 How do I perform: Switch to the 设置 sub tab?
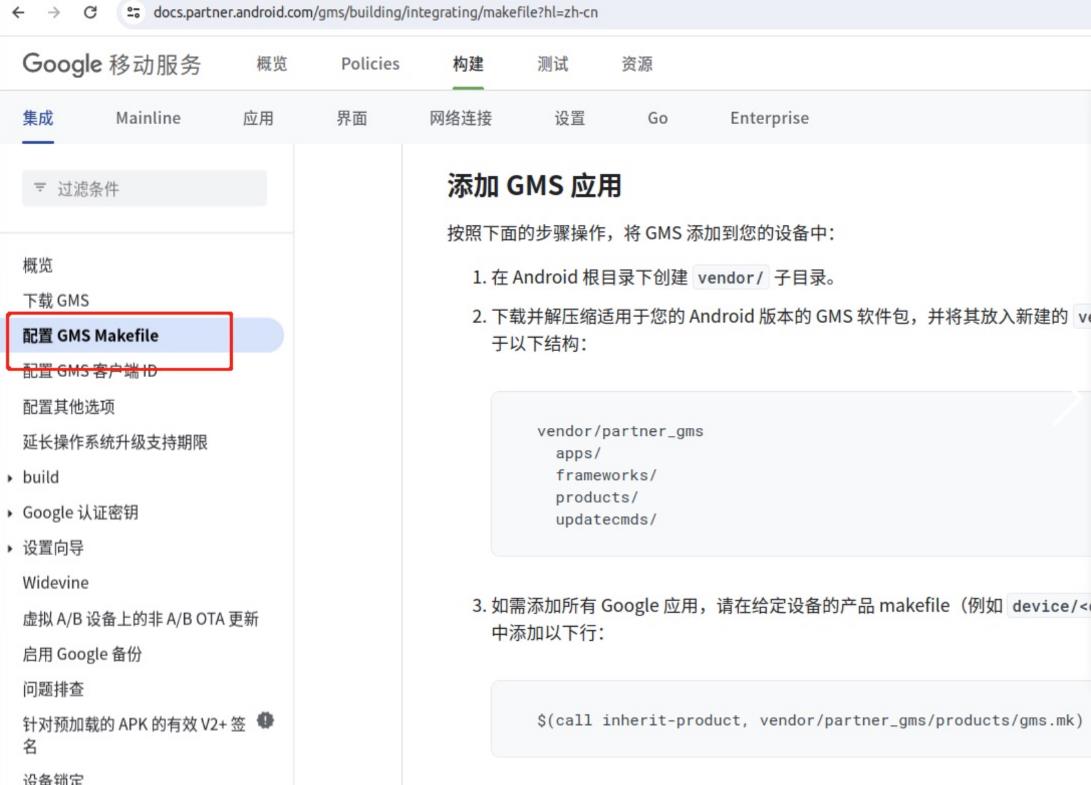pyautogui.click(x=570, y=118)
